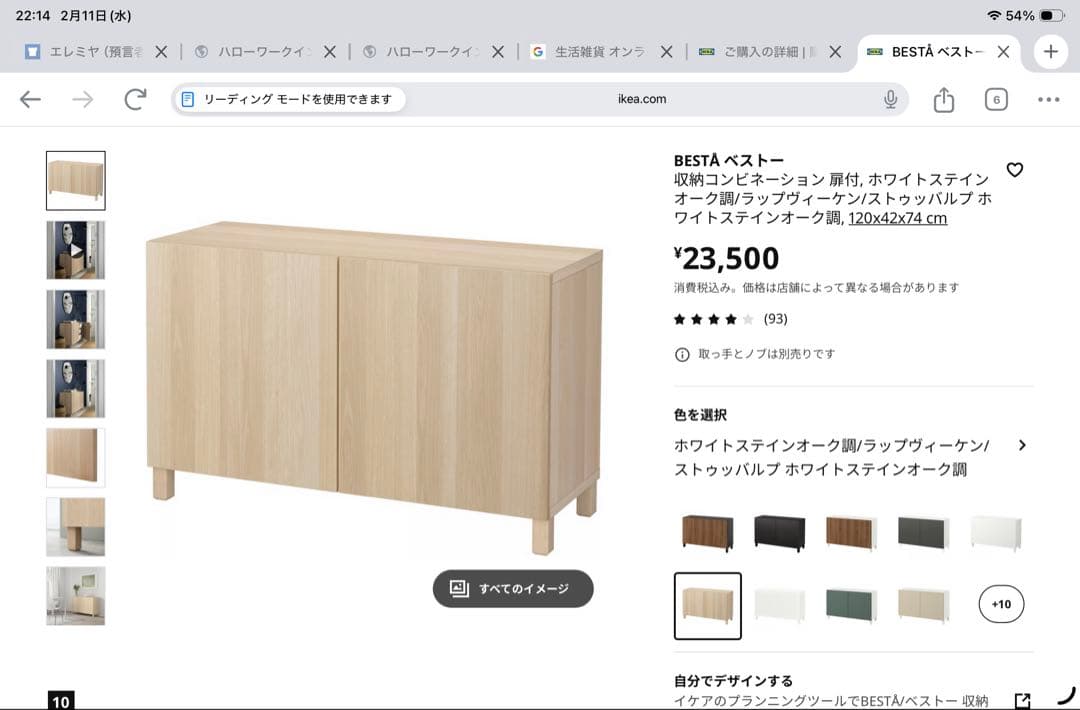Open the tab overview showing 6 tabs
The width and height of the screenshot is (1080, 710).
pyautogui.click(x=995, y=99)
